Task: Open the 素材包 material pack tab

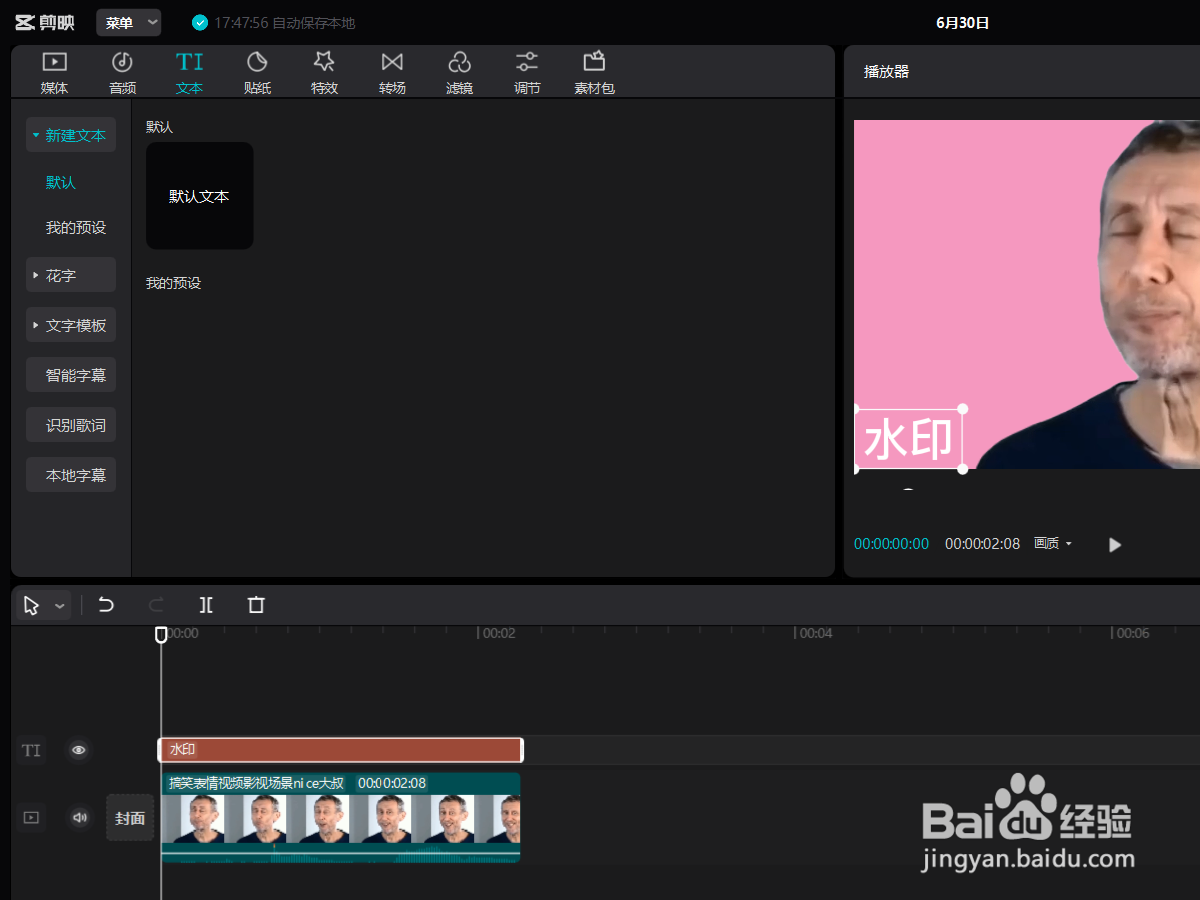Action: (594, 73)
